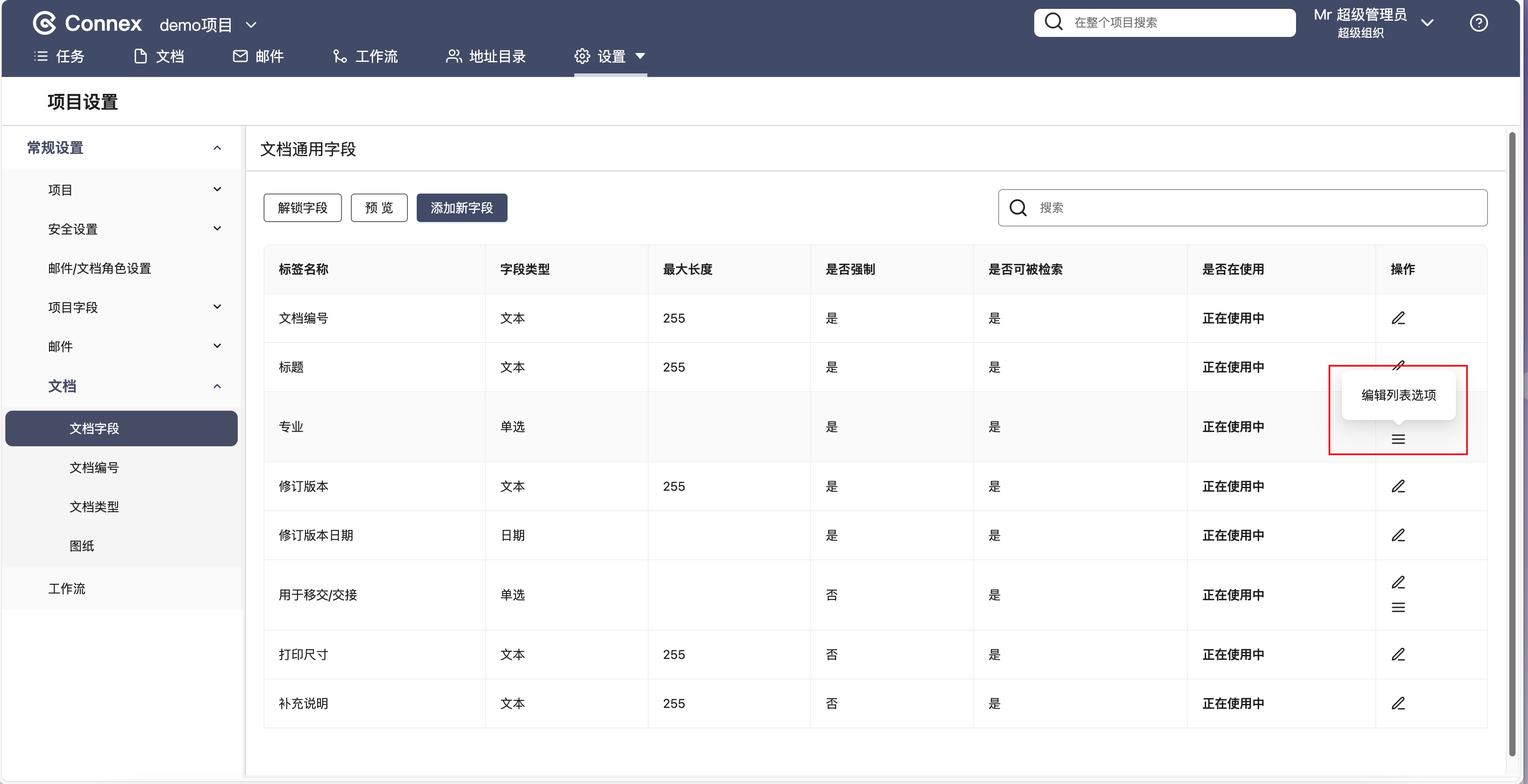Click list options icon for 专业 row
Screen dimensions: 1528x784
(1398, 439)
